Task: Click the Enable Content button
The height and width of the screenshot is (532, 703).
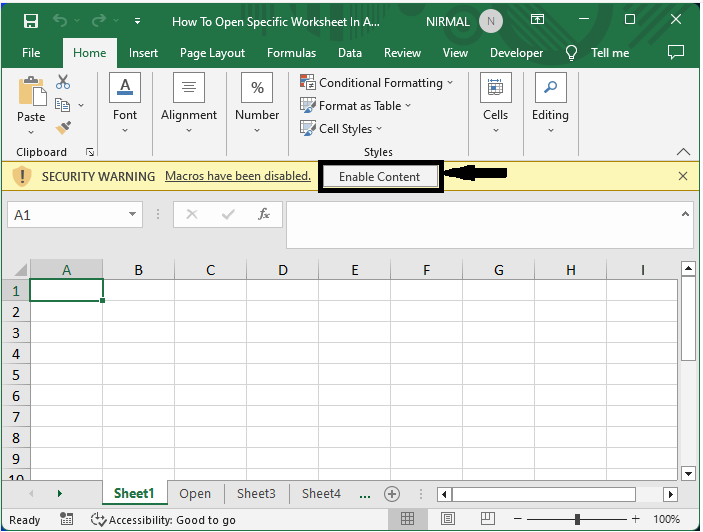Action: coord(380,177)
